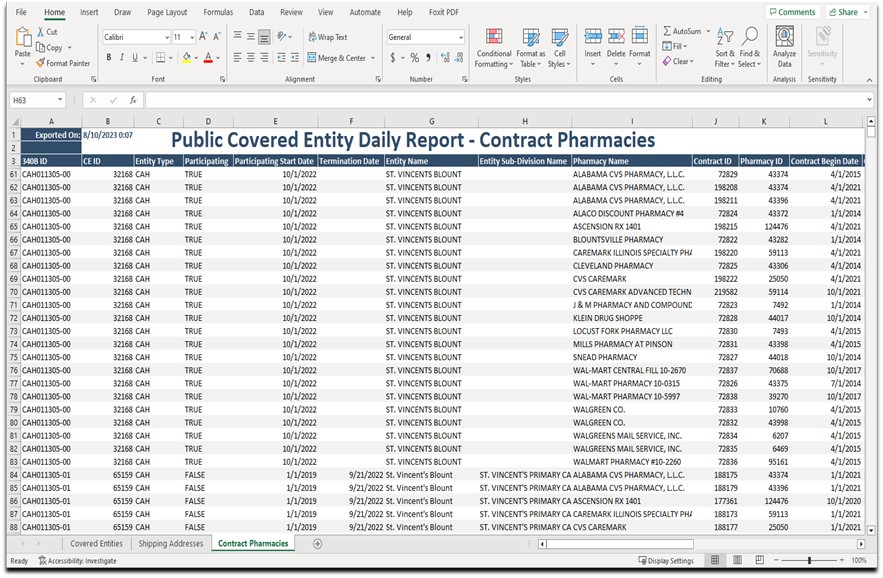Toggle Wrap Text
This screenshot has height=578, width=883.
[x=328, y=37]
